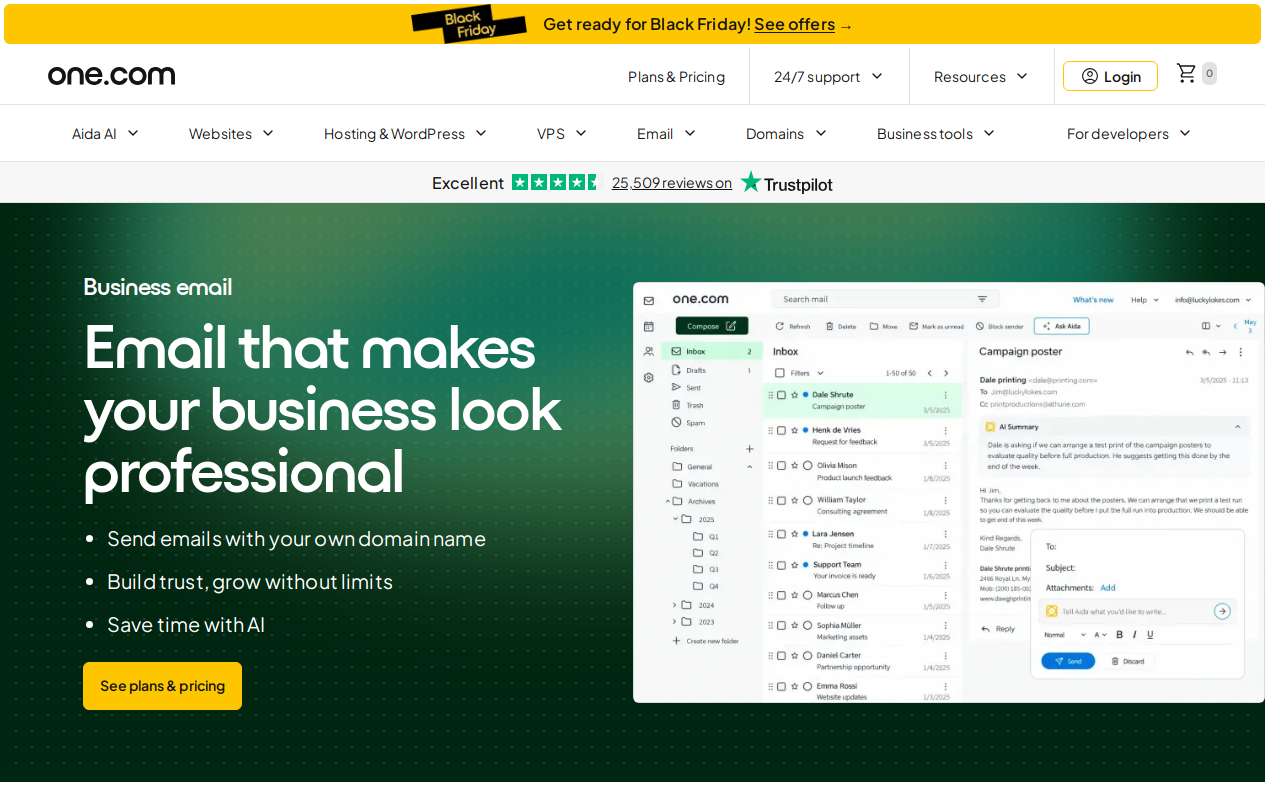Expand the 24/7 support dropdown

(829, 77)
